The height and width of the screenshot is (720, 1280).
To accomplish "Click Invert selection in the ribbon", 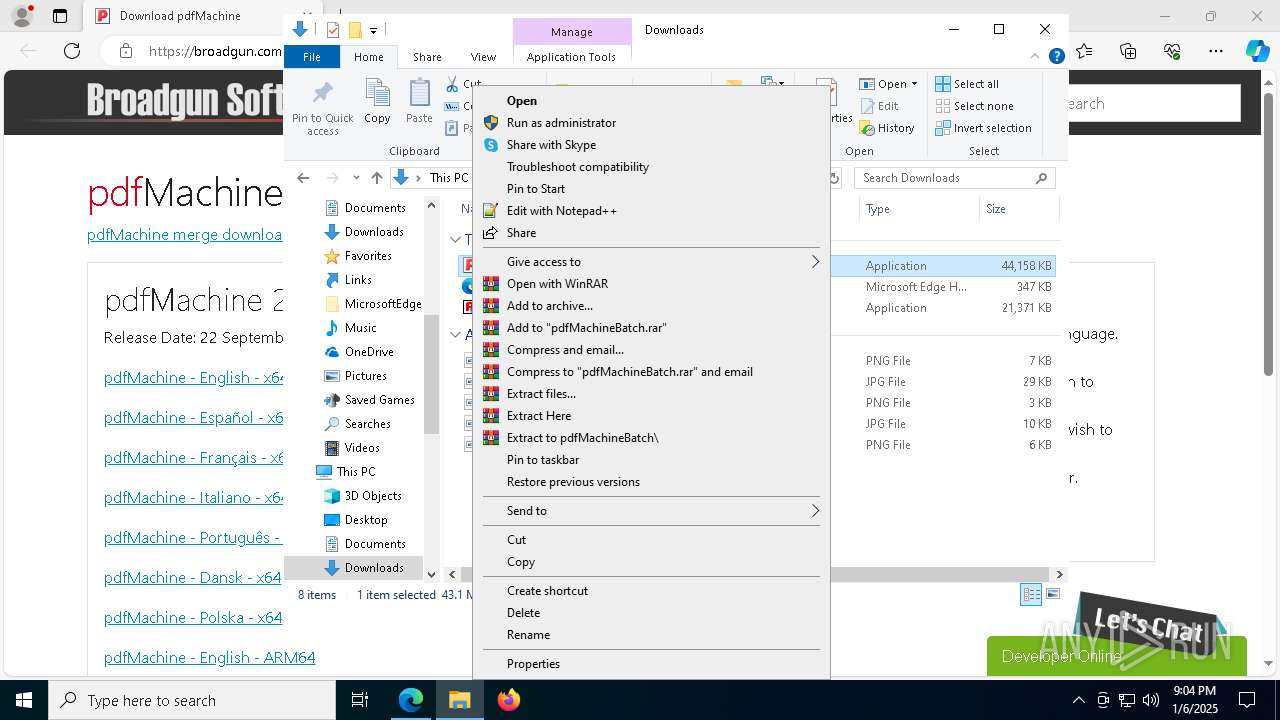I will point(983,128).
